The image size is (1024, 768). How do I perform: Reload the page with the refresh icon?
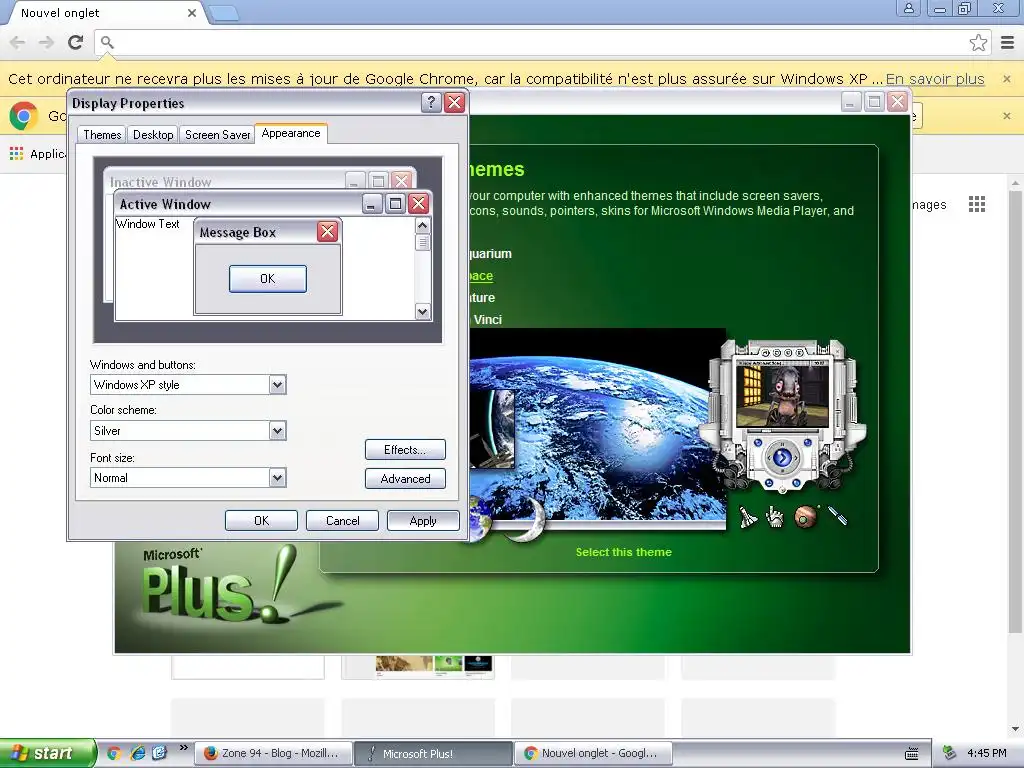(x=76, y=42)
